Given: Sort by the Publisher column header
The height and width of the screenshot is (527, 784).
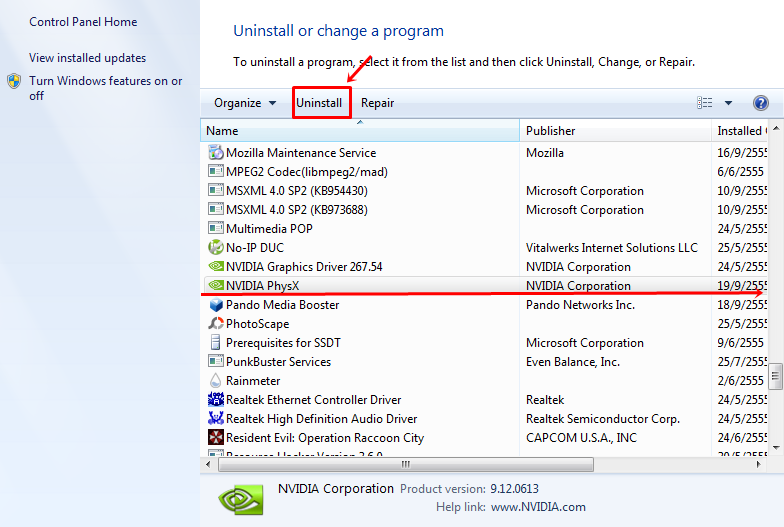Looking at the screenshot, I should pyautogui.click(x=616, y=130).
